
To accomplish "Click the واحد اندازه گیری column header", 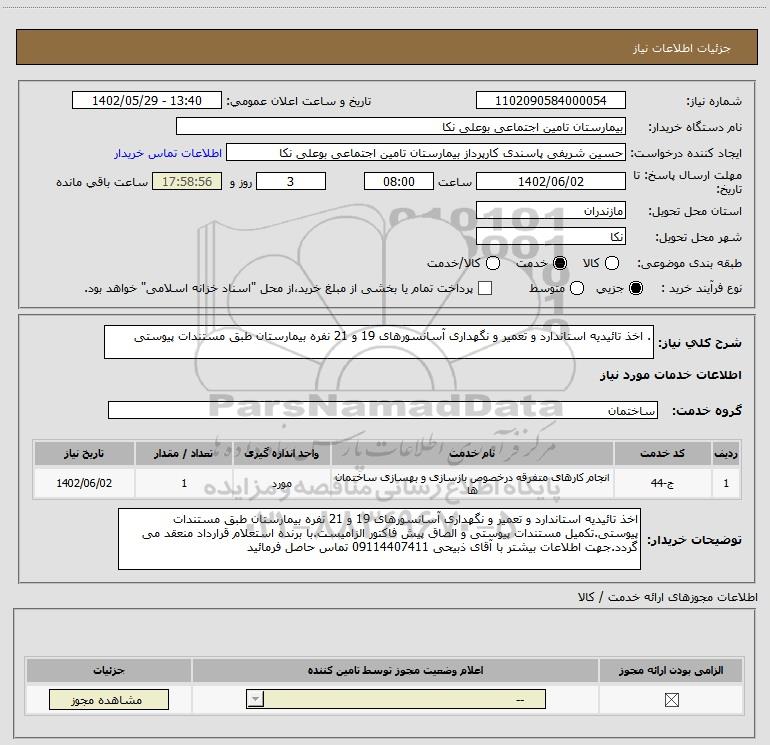I will click(282, 453).
